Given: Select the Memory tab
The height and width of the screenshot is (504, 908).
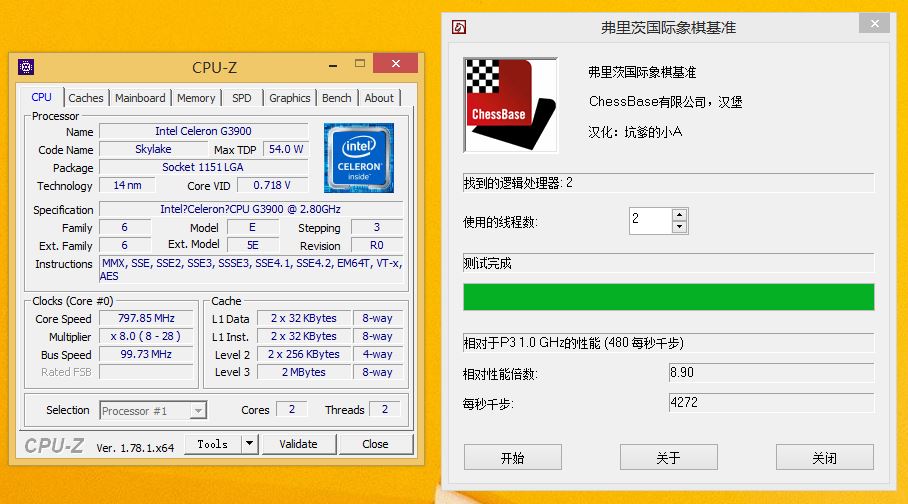Looking at the screenshot, I should click(x=196, y=98).
